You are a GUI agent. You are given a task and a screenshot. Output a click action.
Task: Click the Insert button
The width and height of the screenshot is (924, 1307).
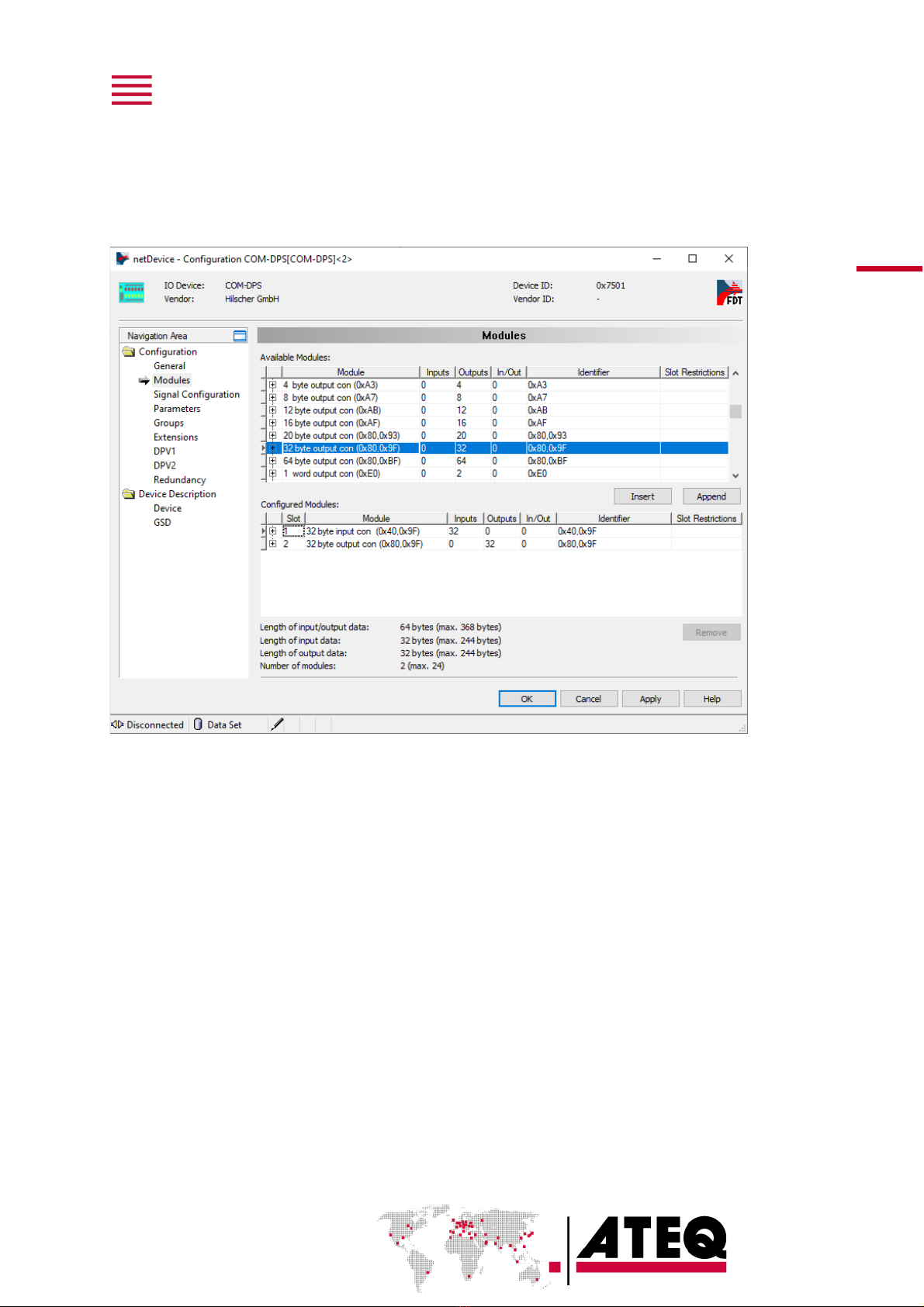coord(642,496)
